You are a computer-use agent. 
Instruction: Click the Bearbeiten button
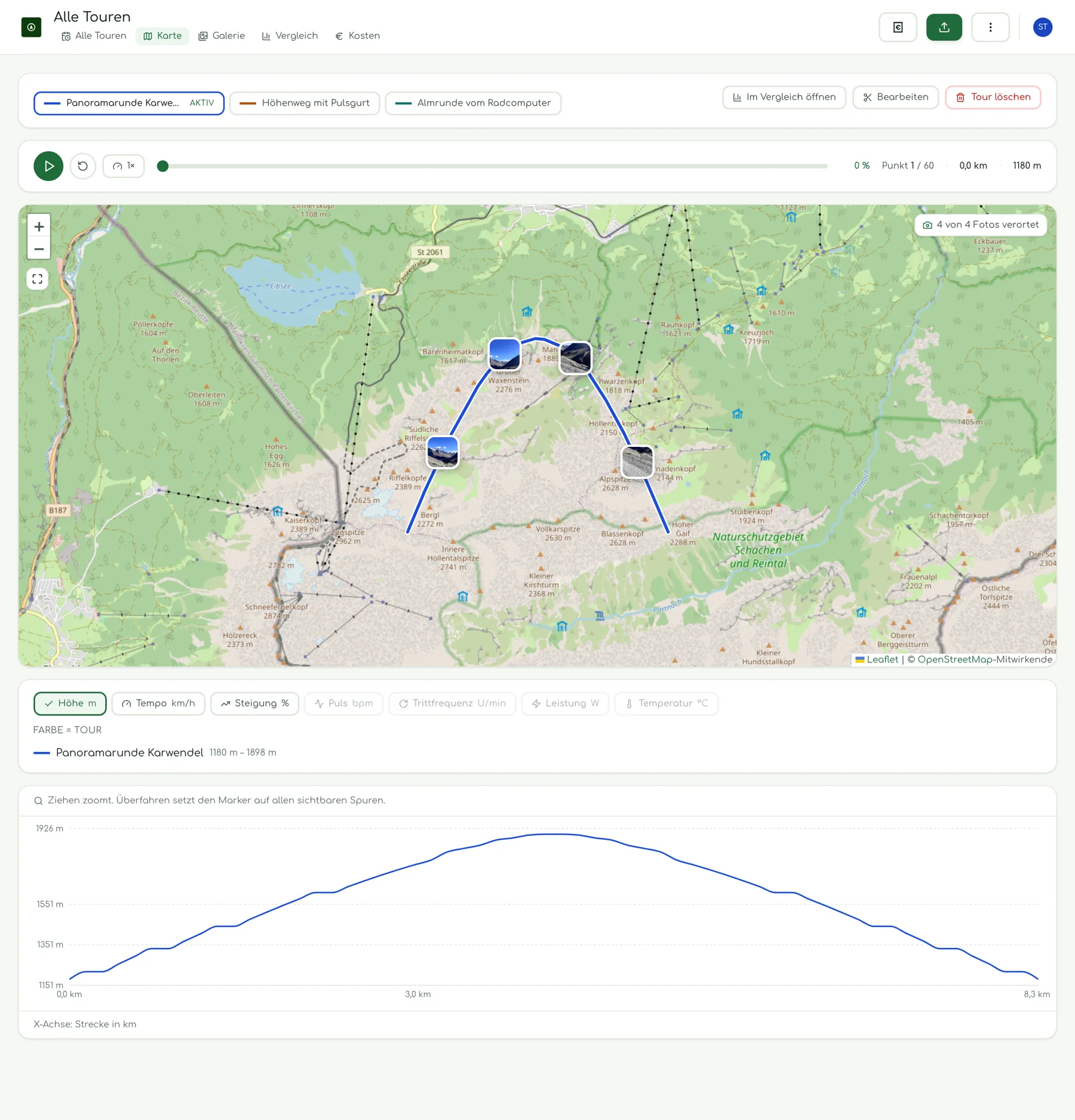point(895,97)
